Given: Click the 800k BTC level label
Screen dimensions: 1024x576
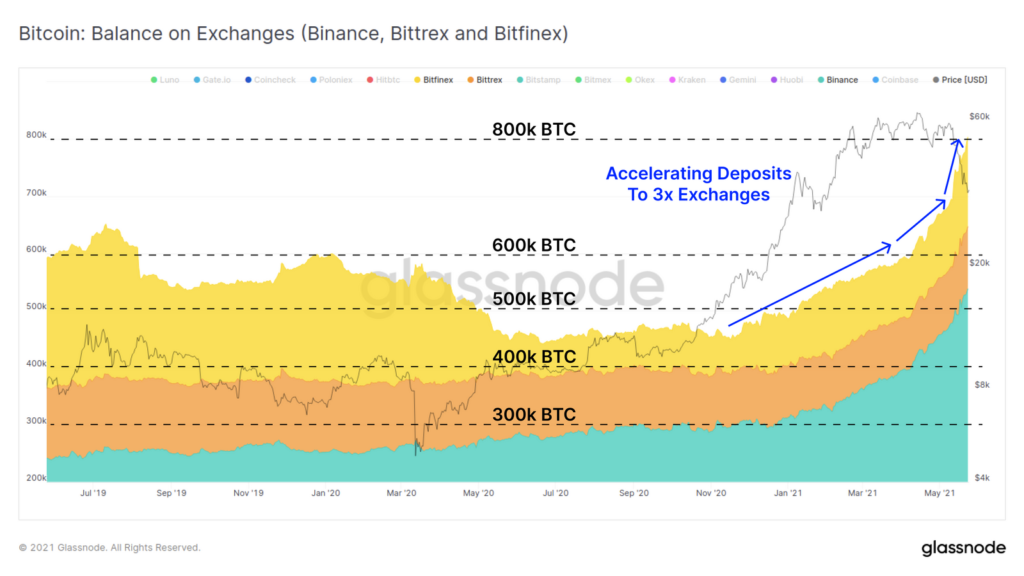Looking at the screenshot, I should [x=534, y=129].
